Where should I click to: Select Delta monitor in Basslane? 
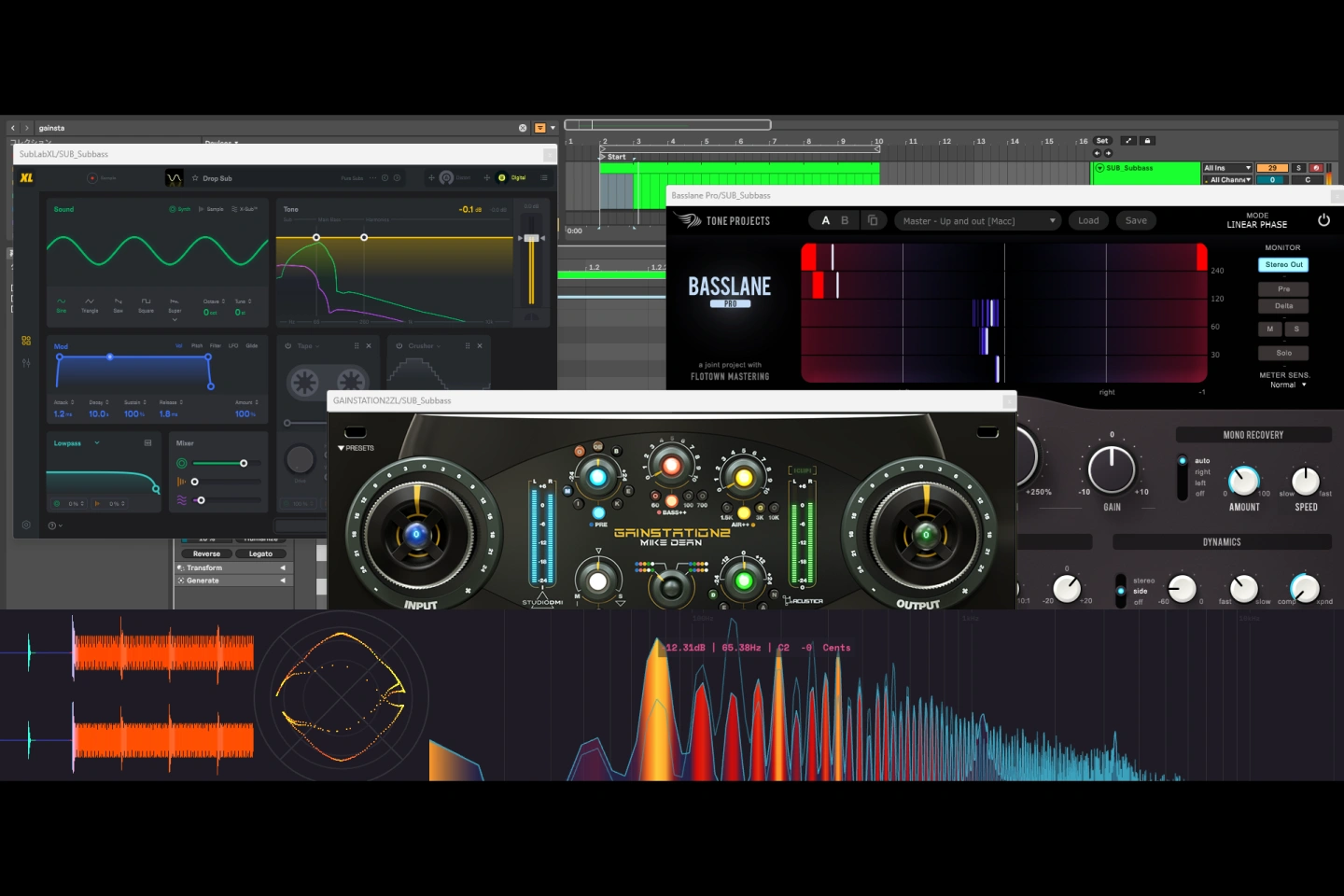tap(1283, 306)
